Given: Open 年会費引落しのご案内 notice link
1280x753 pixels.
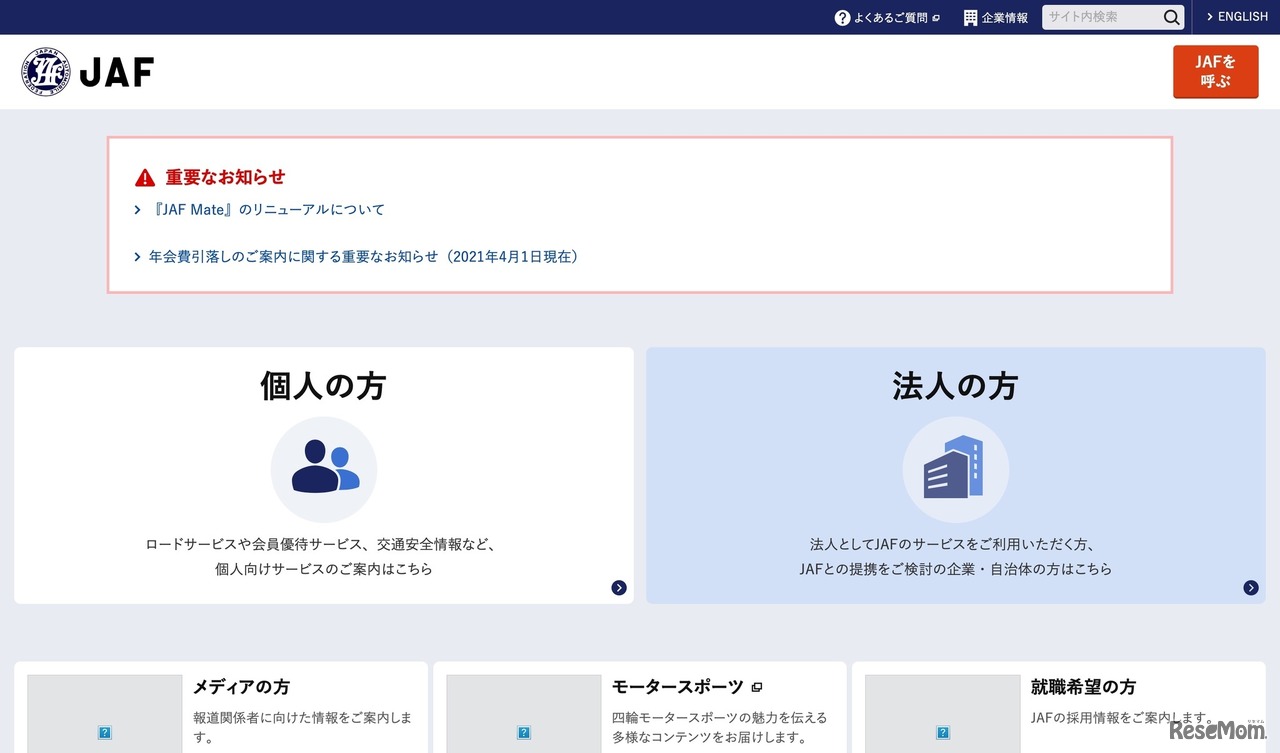Looking at the screenshot, I should (363, 257).
